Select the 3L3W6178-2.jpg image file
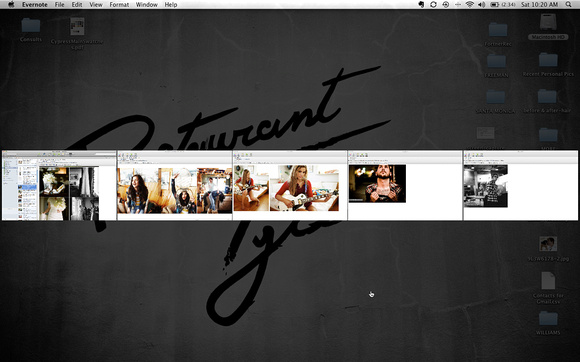 (548, 249)
